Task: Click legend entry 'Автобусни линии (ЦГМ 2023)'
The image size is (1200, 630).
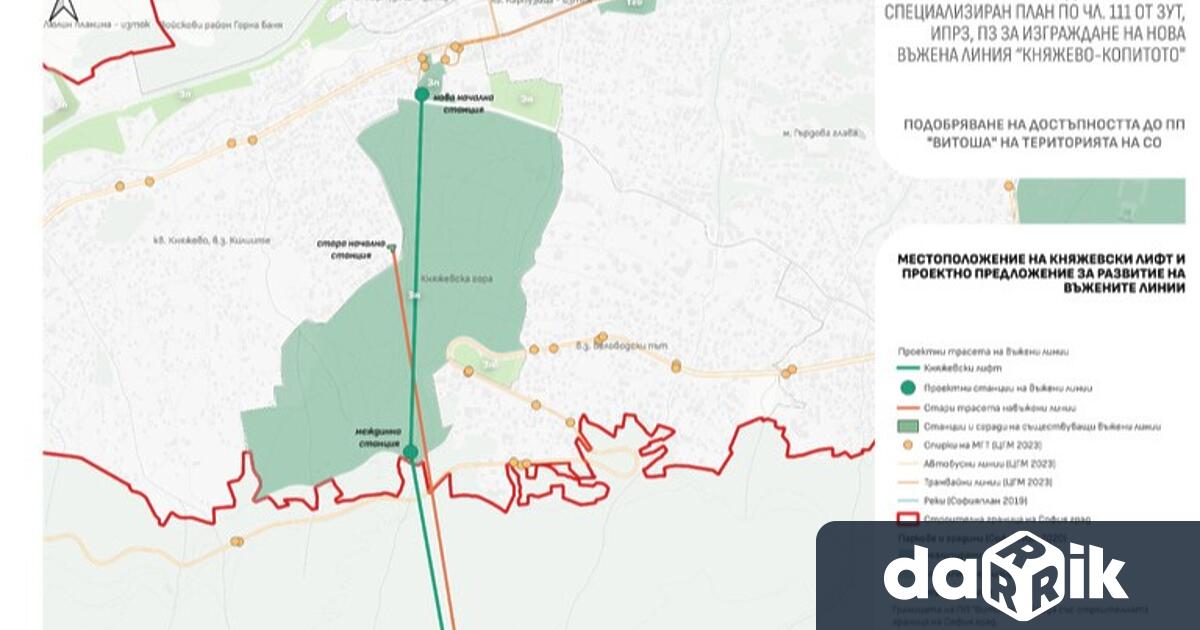Action: (x=990, y=464)
